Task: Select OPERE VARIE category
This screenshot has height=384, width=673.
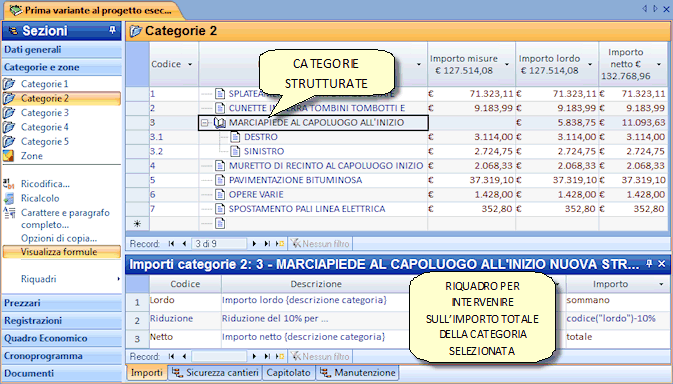Action: tap(256, 194)
